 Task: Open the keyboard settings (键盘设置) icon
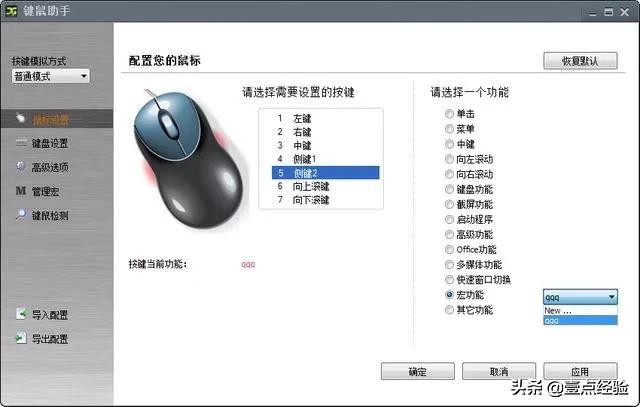(x=21, y=142)
